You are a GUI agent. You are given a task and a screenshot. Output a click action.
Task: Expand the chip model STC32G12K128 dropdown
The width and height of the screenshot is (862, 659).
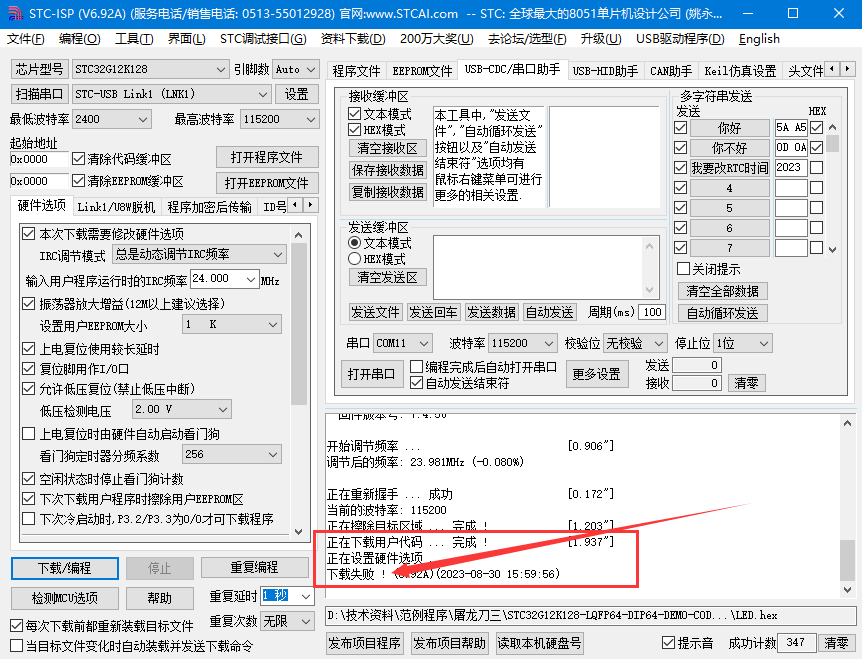pyautogui.click(x=220, y=70)
